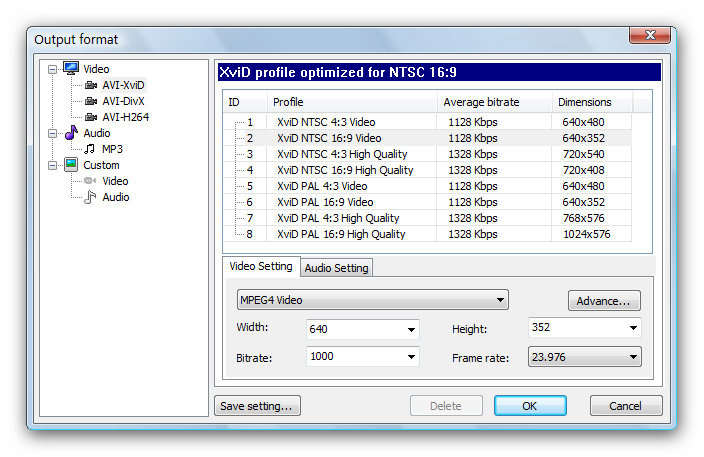This screenshot has height=457, width=704.
Task: Switch to the Audio Setting tab
Action: [x=336, y=268]
